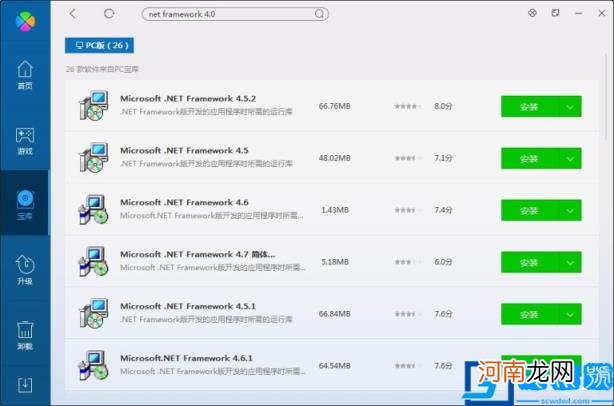Image resolution: width=614 pixels, height=406 pixels.
Task: Click the colorful app logo in the sidebar
Action: pos(25,21)
